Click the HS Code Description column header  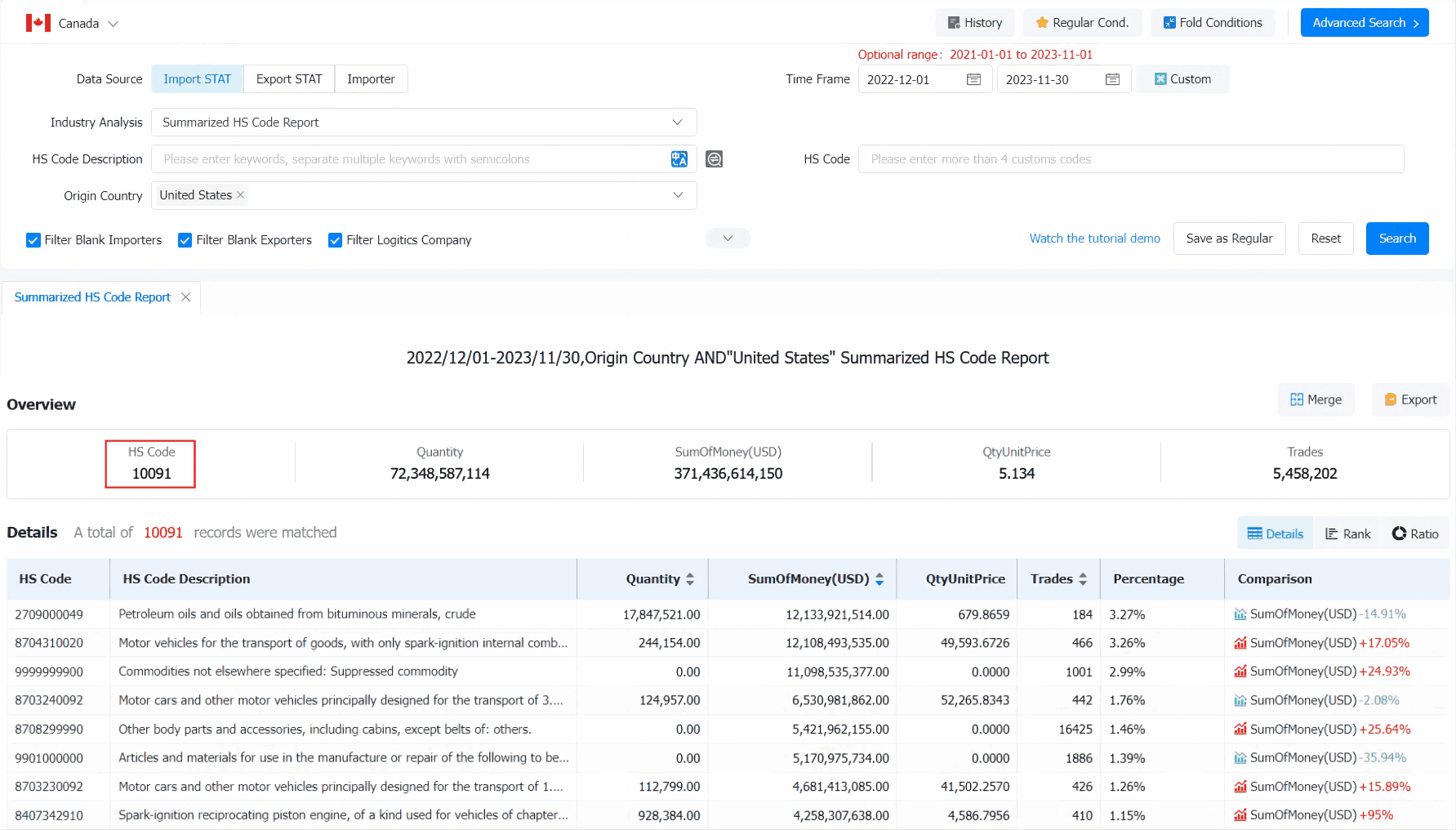(x=186, y=579)
